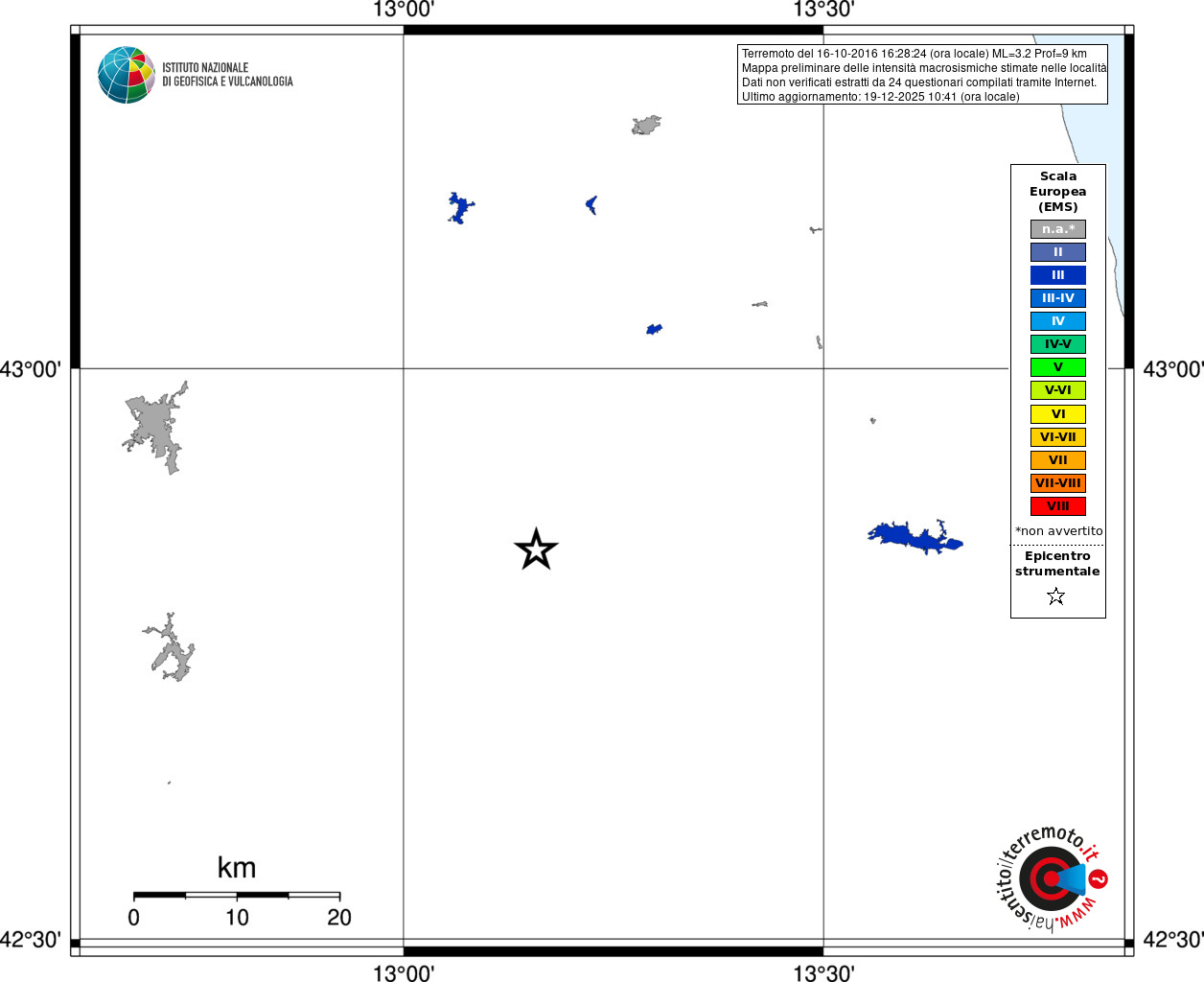Select the VIII red legend swatch
The width and height of the screenshot is (1204, 982).
pyautogui.click(x=1058, y=506)
